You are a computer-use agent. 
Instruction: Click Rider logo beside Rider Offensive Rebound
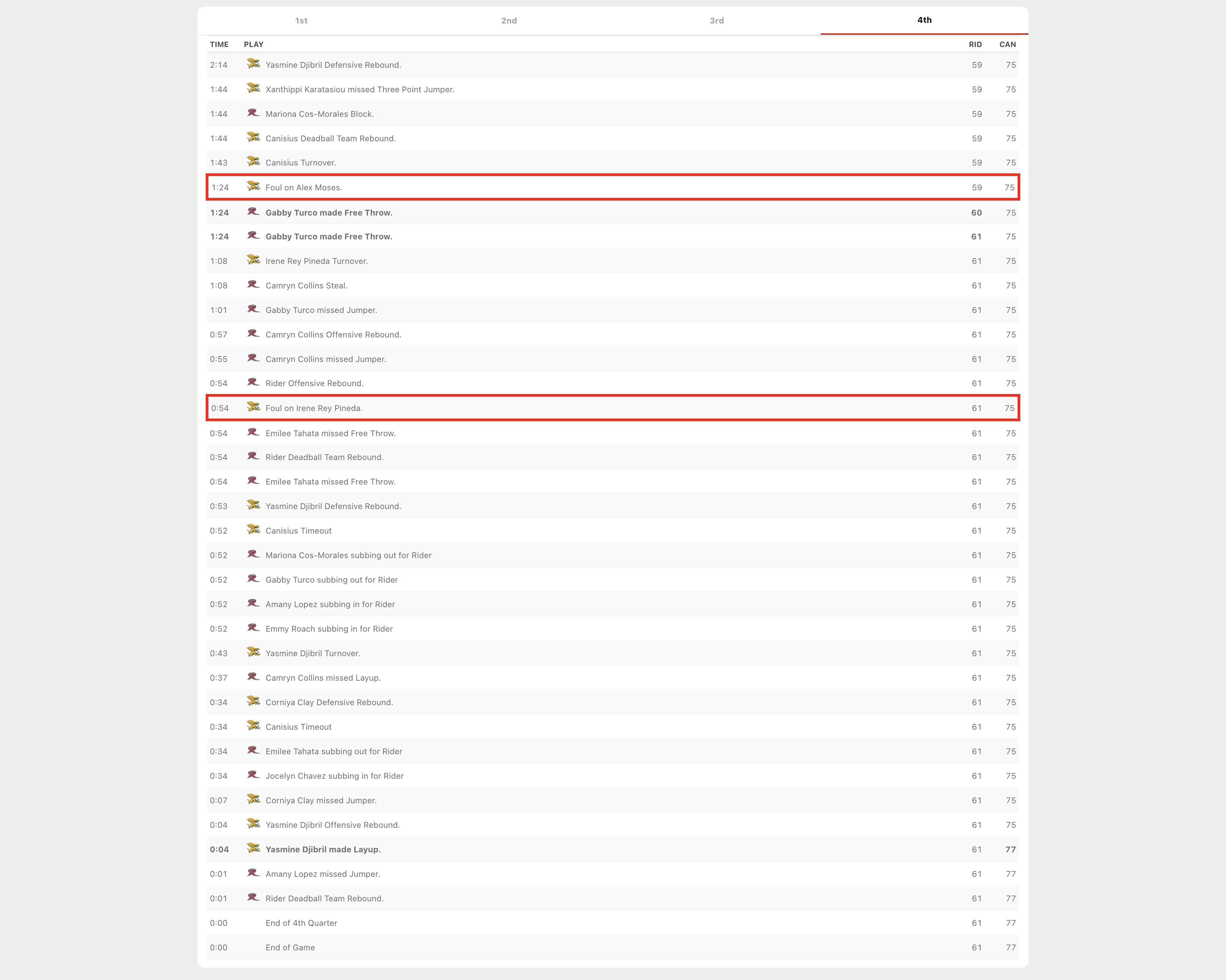pyautogui.click(x=253, y=382)
